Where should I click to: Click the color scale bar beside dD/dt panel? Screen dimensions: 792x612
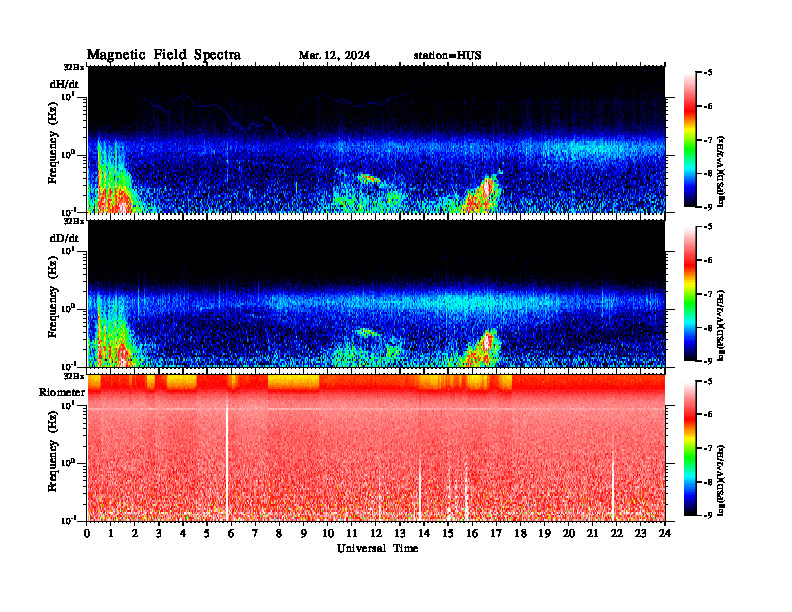689,294
